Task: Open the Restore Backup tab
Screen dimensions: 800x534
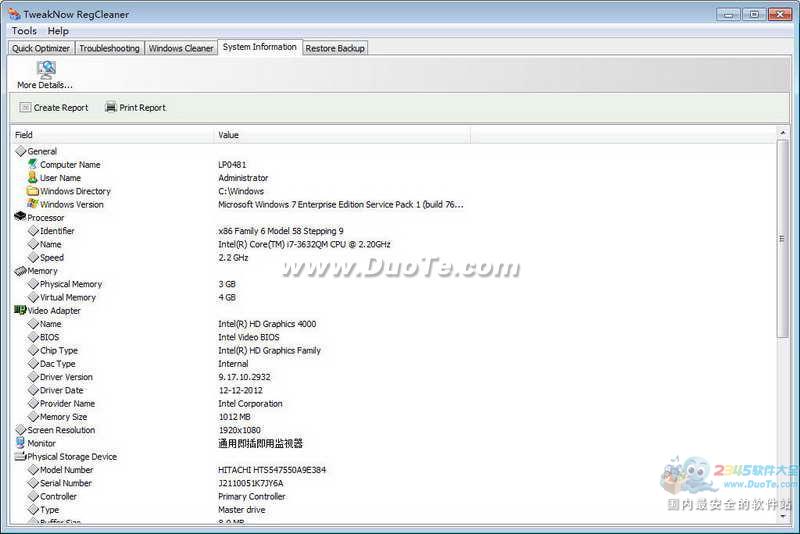Action: (335, 48)
